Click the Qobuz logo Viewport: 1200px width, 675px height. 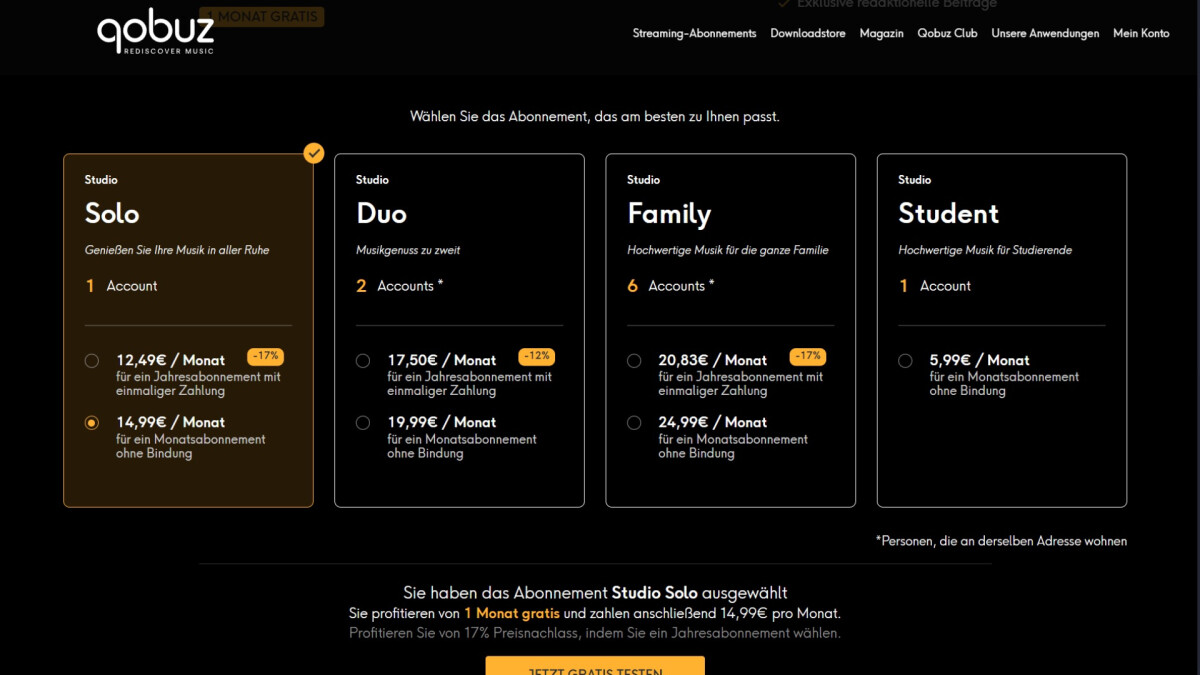[156, 33]
